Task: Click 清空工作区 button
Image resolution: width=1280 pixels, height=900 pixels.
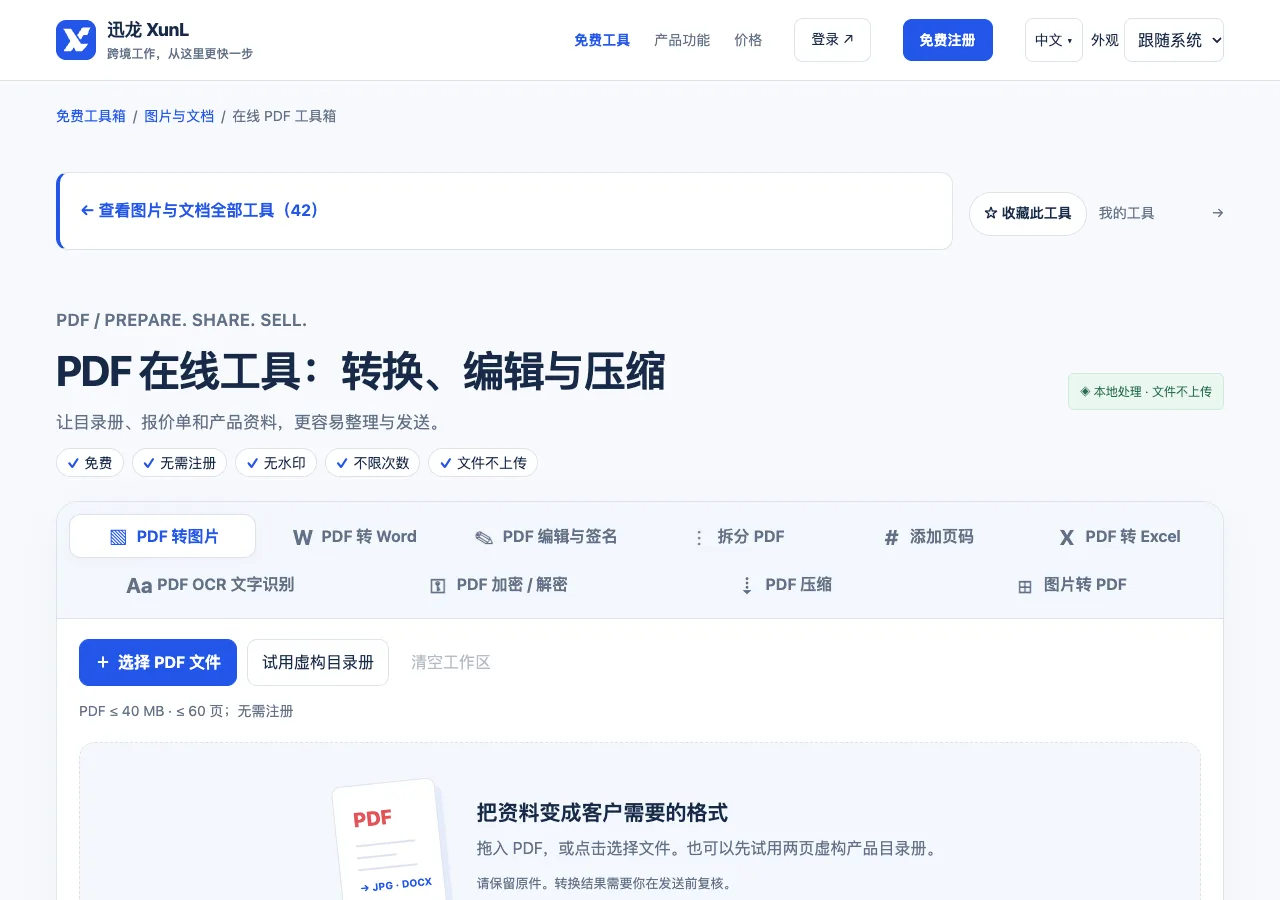Action: point(451,663)
